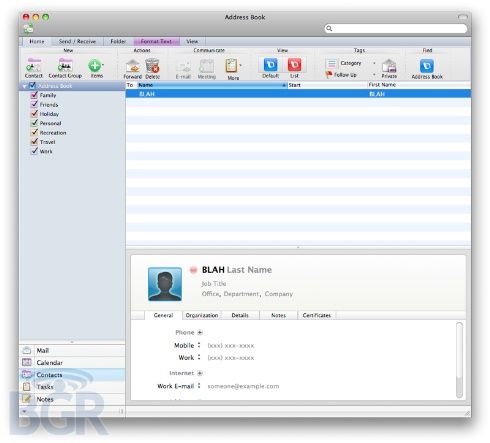Image resolution: width=490 pixels, height=443 pixels.
Task: Select the BLAH contact row
Action: 298,94
